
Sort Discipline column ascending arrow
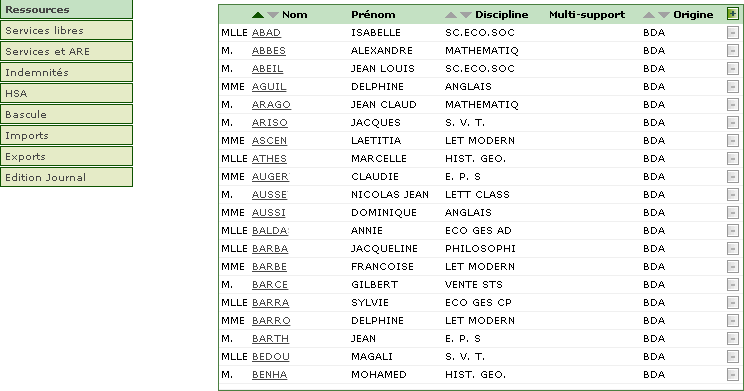451,15
